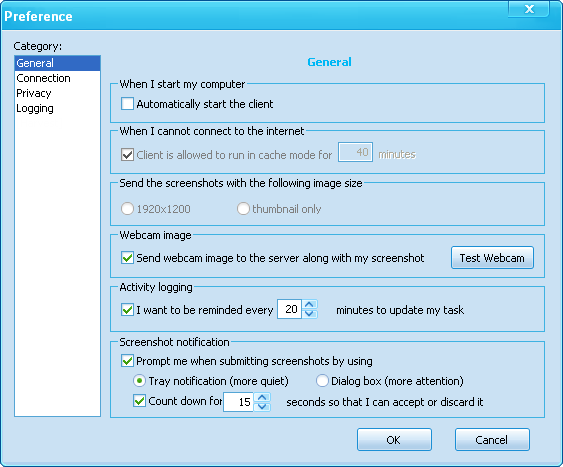Click the cache mode minutes field

coord(355,152)
